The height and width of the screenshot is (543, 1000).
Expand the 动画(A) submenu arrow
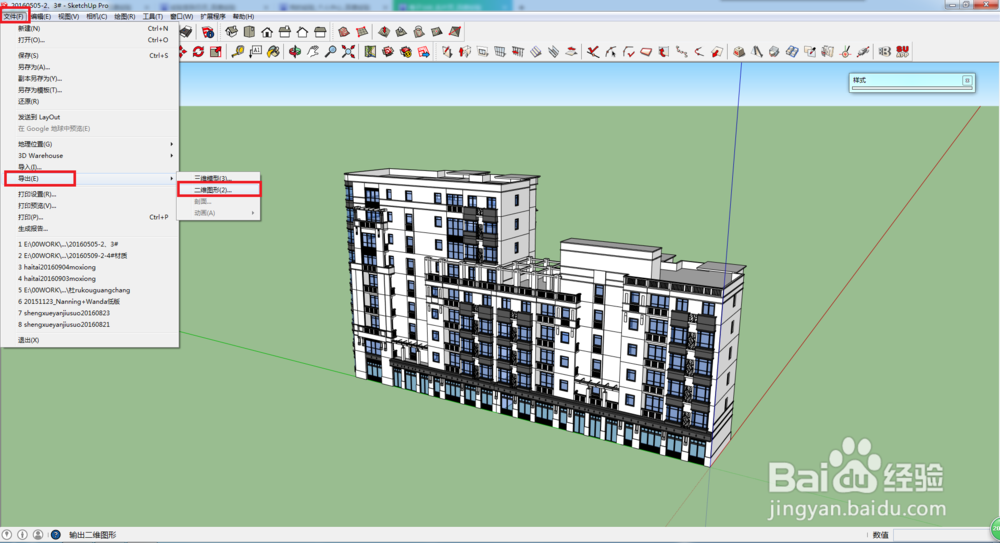point(253,213)
